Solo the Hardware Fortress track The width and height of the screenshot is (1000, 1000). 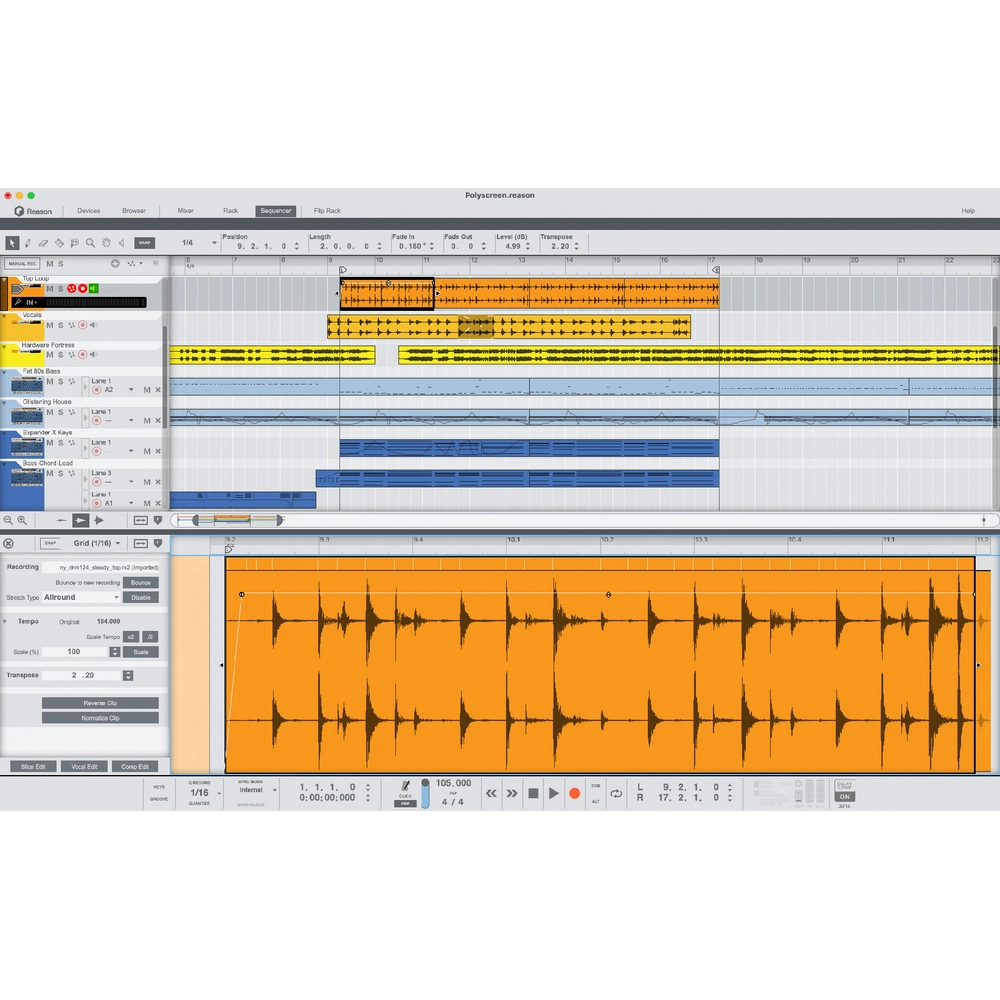pyautogui.click(x=61, y=355)
